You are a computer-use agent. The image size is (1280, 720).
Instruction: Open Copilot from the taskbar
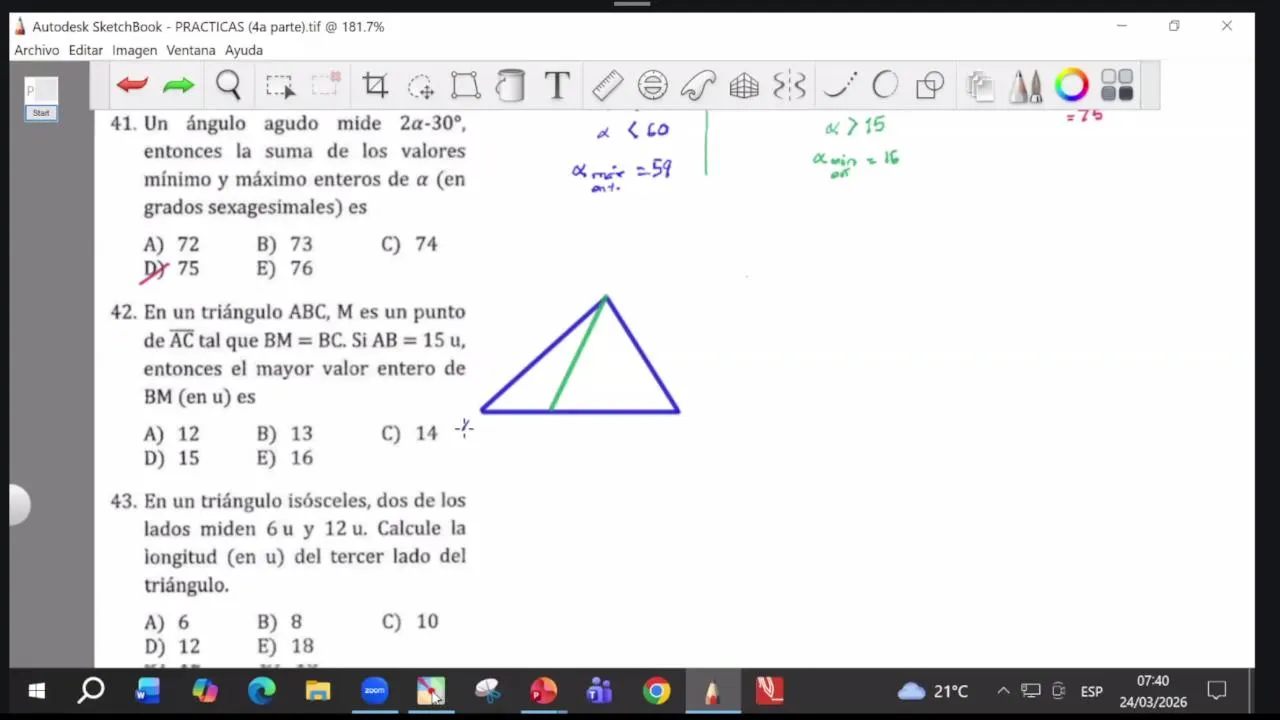[205, 691]
